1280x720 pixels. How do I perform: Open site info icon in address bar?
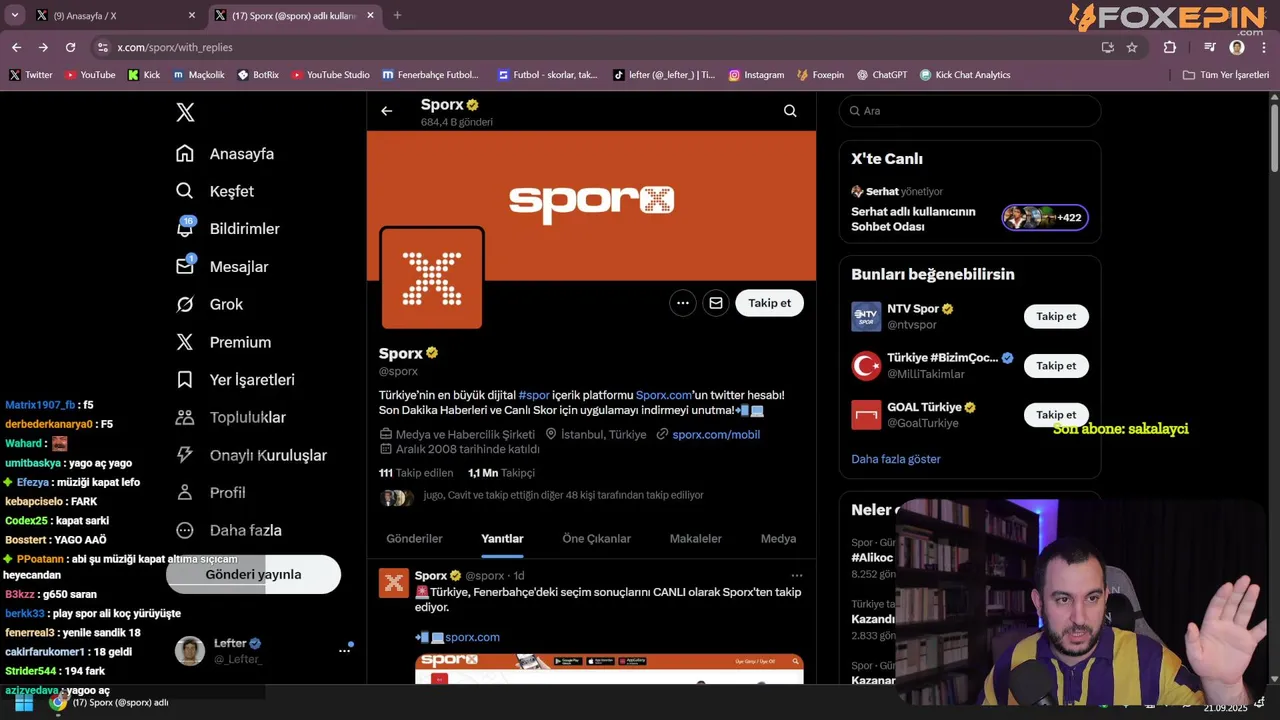coord(102,47)
